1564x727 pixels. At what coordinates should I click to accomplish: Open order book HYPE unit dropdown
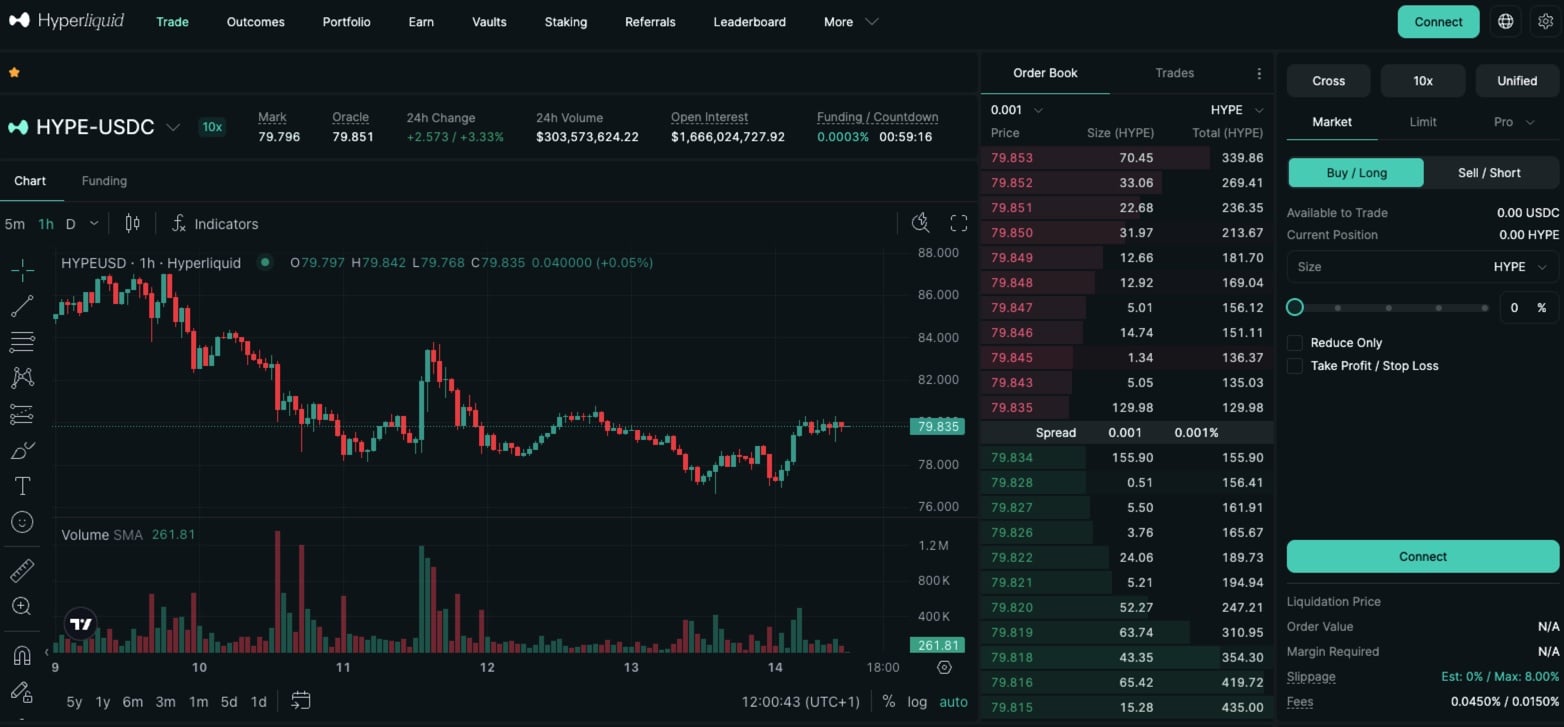(x=1237, y=110)
